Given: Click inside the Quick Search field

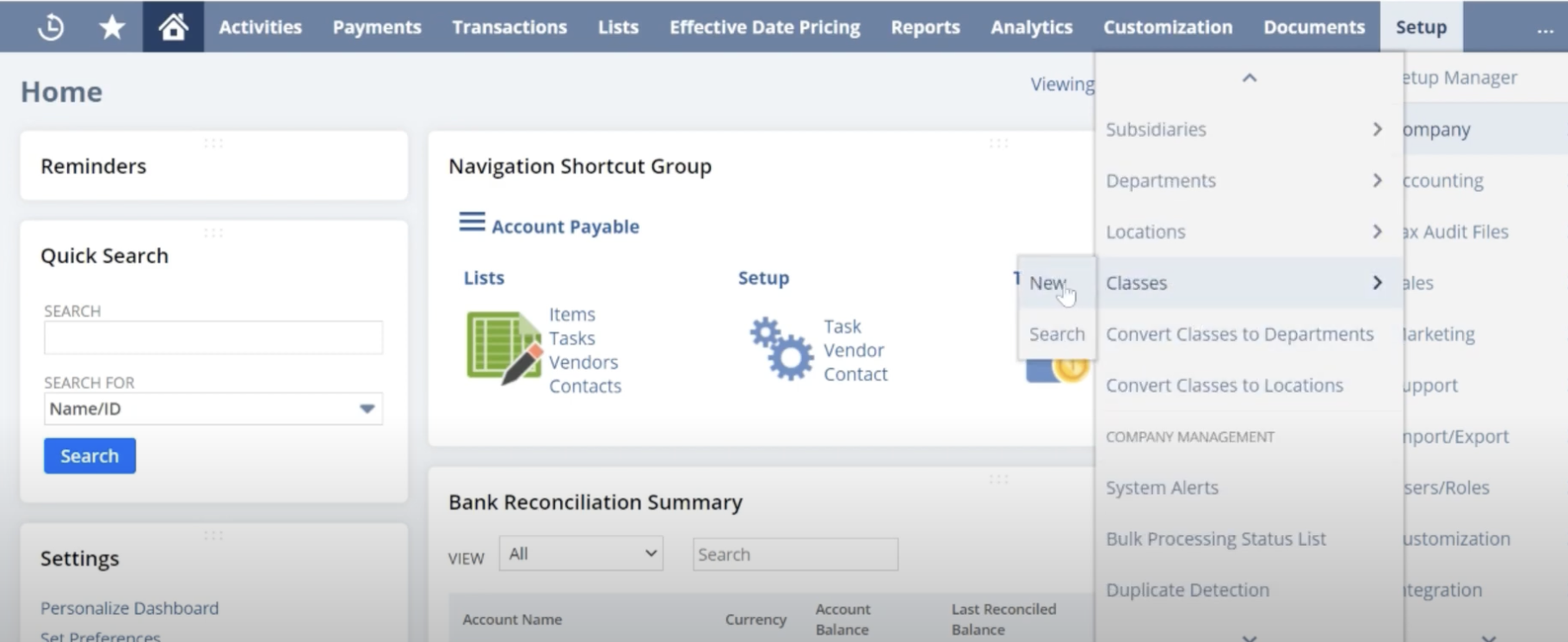Looking at the screenshot, I should [212, 337].
